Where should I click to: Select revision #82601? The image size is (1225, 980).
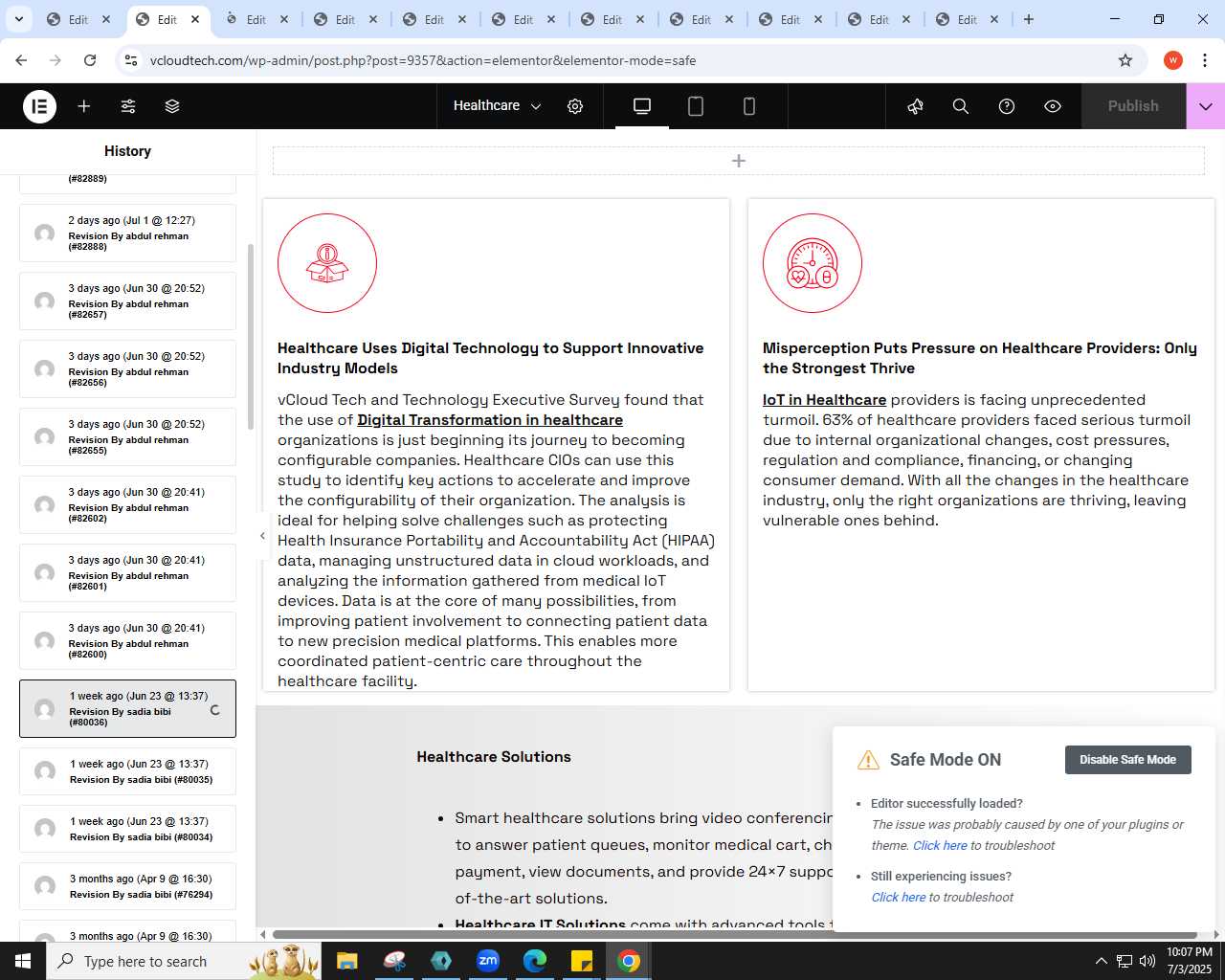pos(127,572)
